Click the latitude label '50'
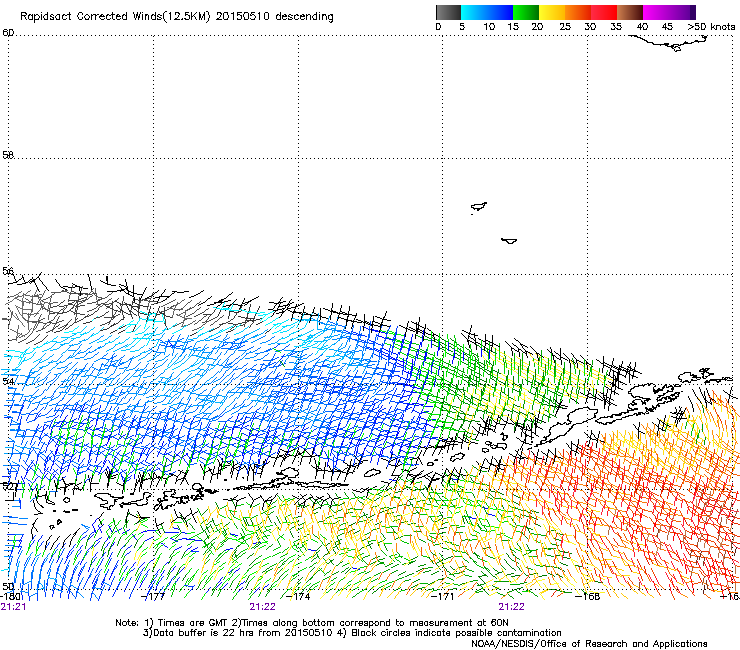Image resolution: width=740 pixels, height=650 pixels. click(x=8, y=586)
